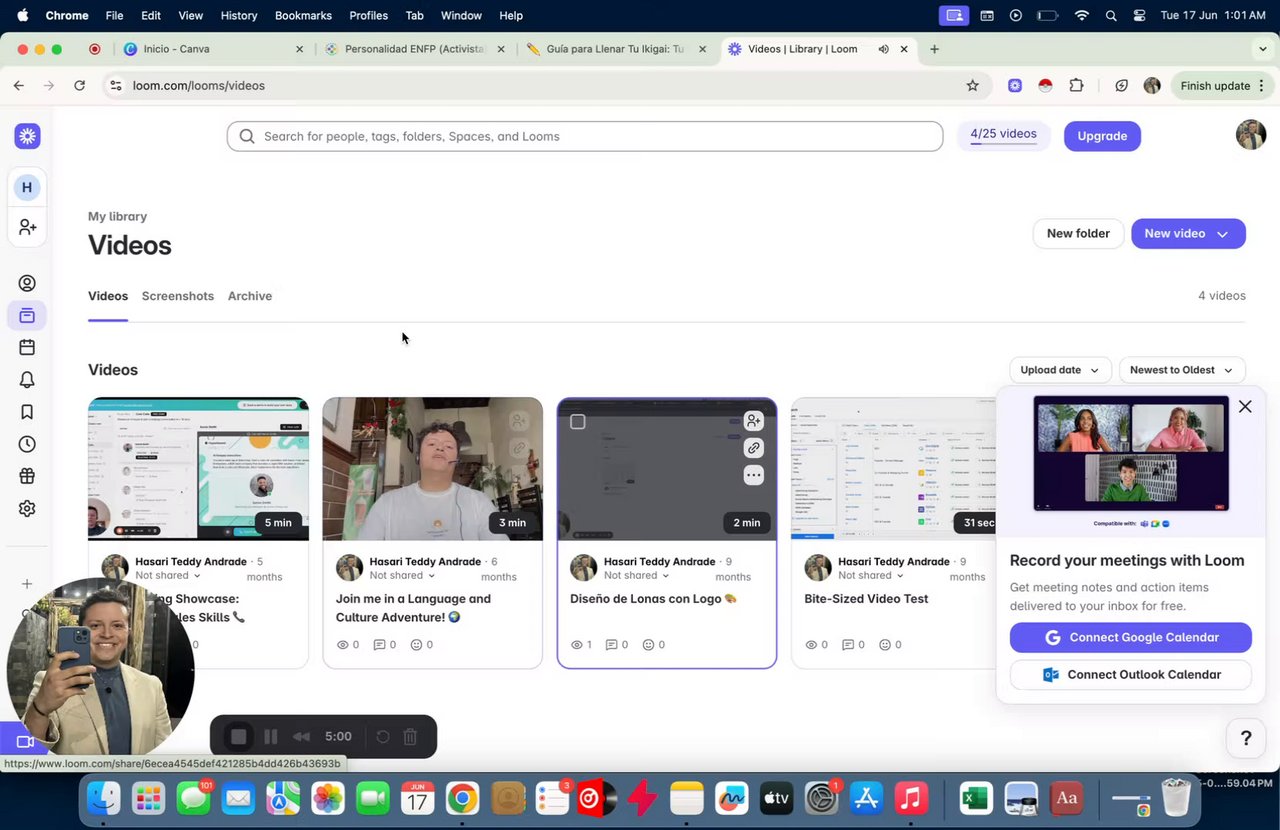
Task: Connect Google Calendar
Action: [1131, 638]
